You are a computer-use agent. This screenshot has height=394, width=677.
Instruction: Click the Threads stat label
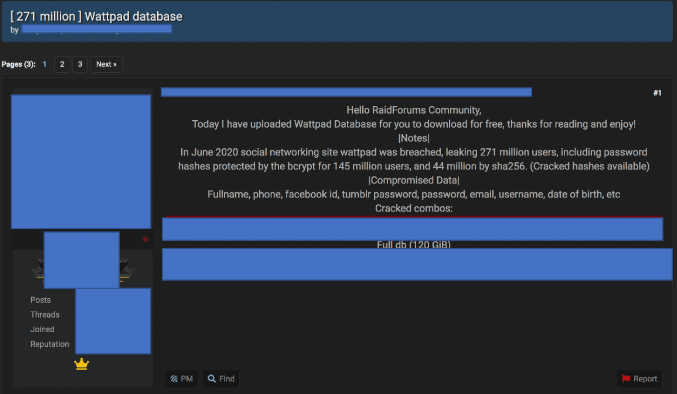(x=45, y=315)
